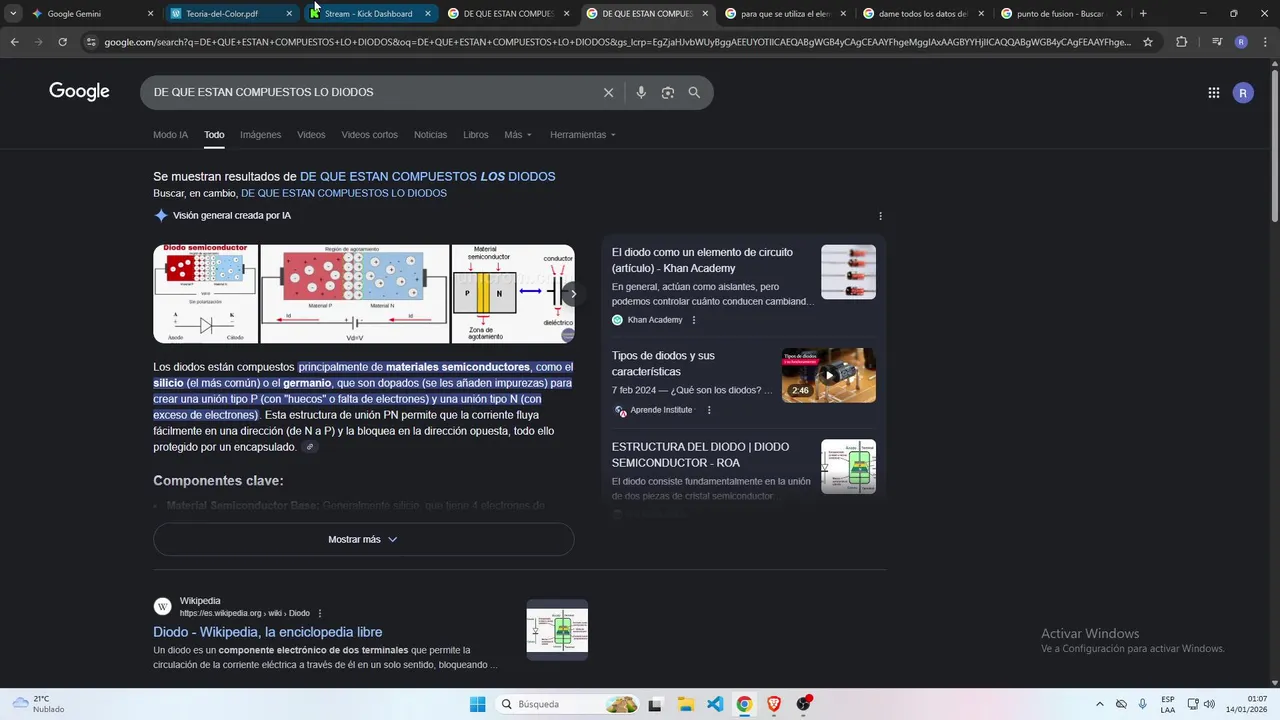This screenshot has width=1280, height=720.
Task: Expand the Más search filter menu
Action: (x=518, y=135)
